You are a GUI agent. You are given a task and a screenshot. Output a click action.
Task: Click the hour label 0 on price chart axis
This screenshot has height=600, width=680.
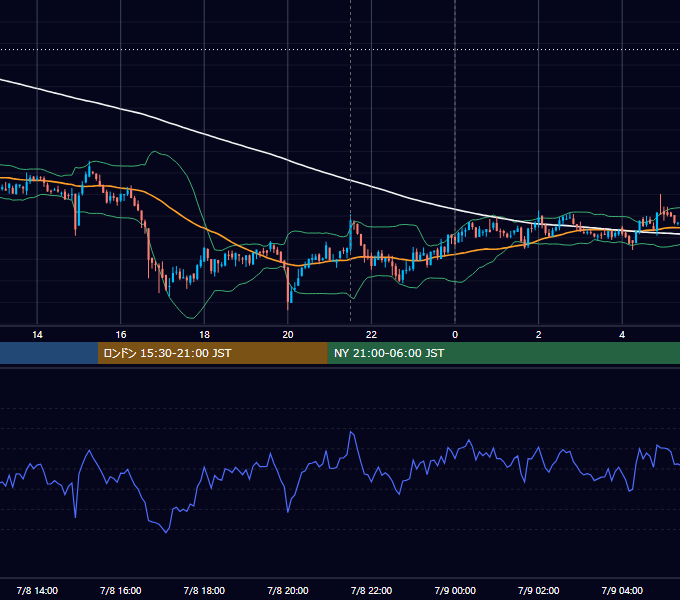coord(455,335)
